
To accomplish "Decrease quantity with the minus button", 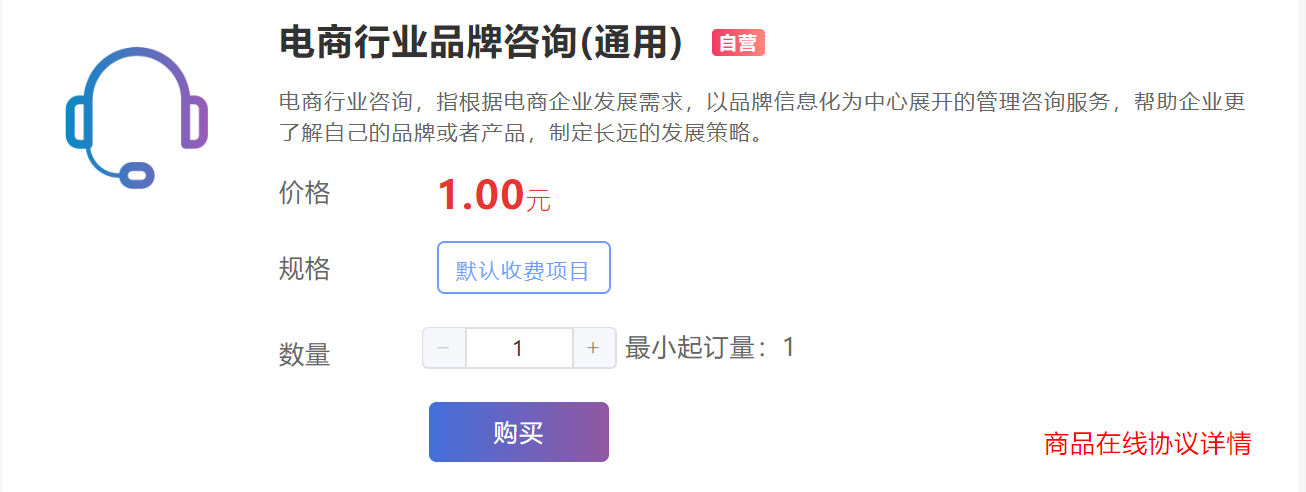I will click(x=444, y=348).
